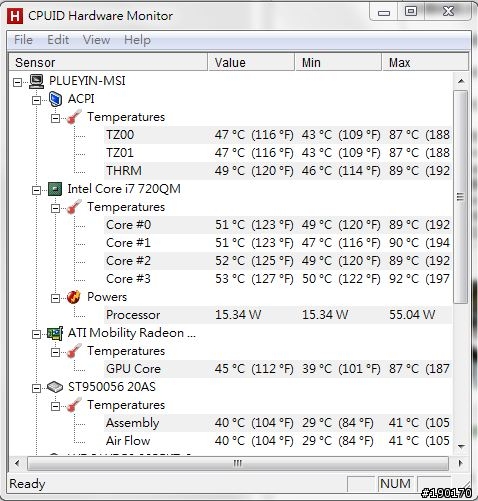The height and width of the screenshot is (501, 478).
Task: Collapse the ACPI node
Action: [x=36, y=100]
